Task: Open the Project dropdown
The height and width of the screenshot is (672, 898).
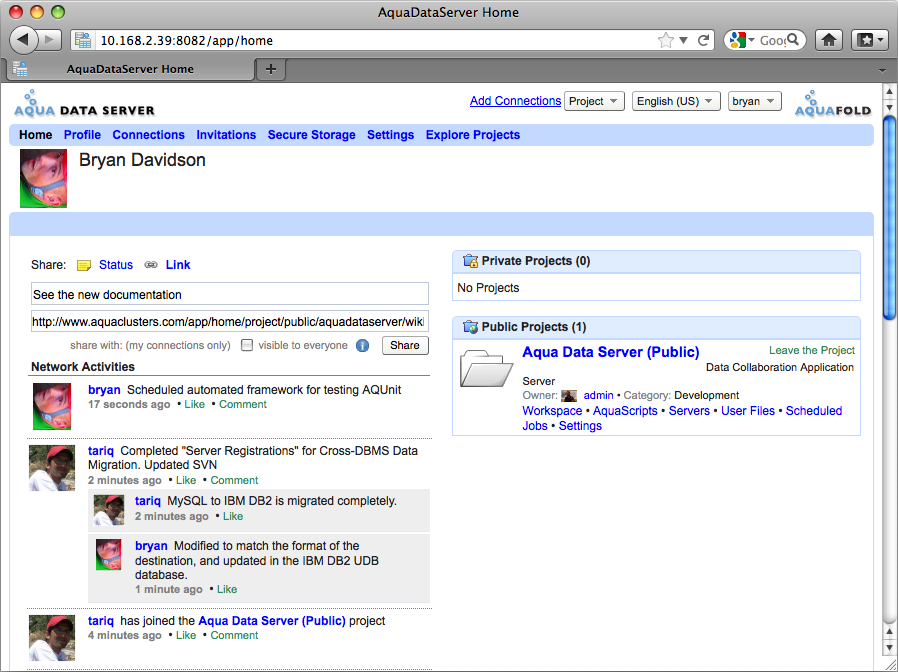Action: click(x=594, y=101)
